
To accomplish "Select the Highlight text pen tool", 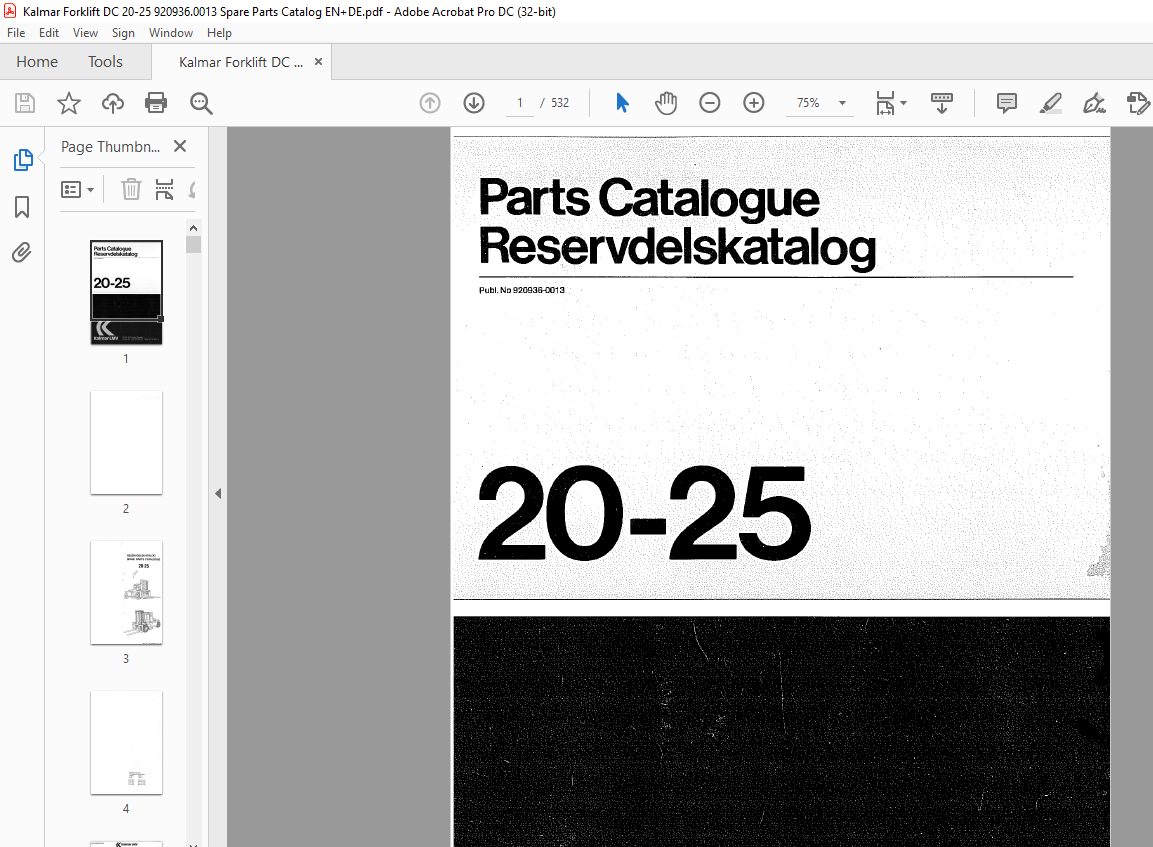I will click(1051, 103).
